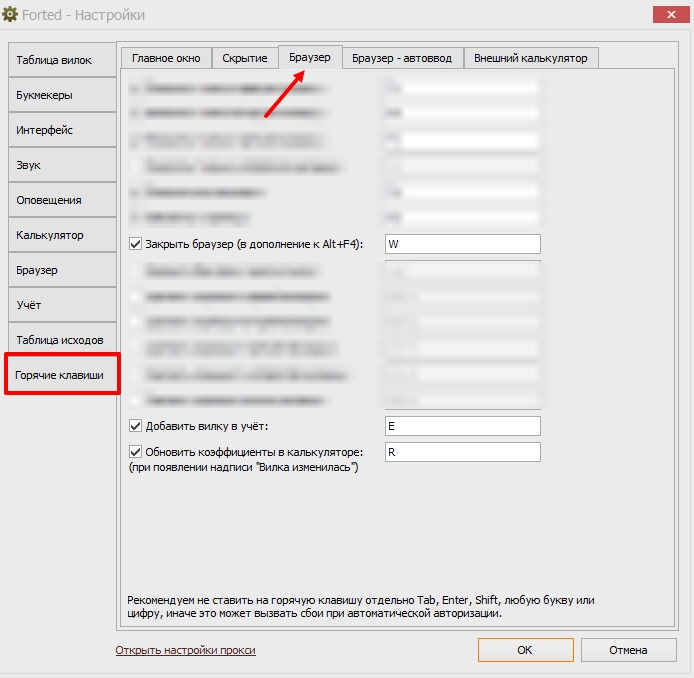
Task: Go to the Звук settings section
Action: (x=62, y=165)
